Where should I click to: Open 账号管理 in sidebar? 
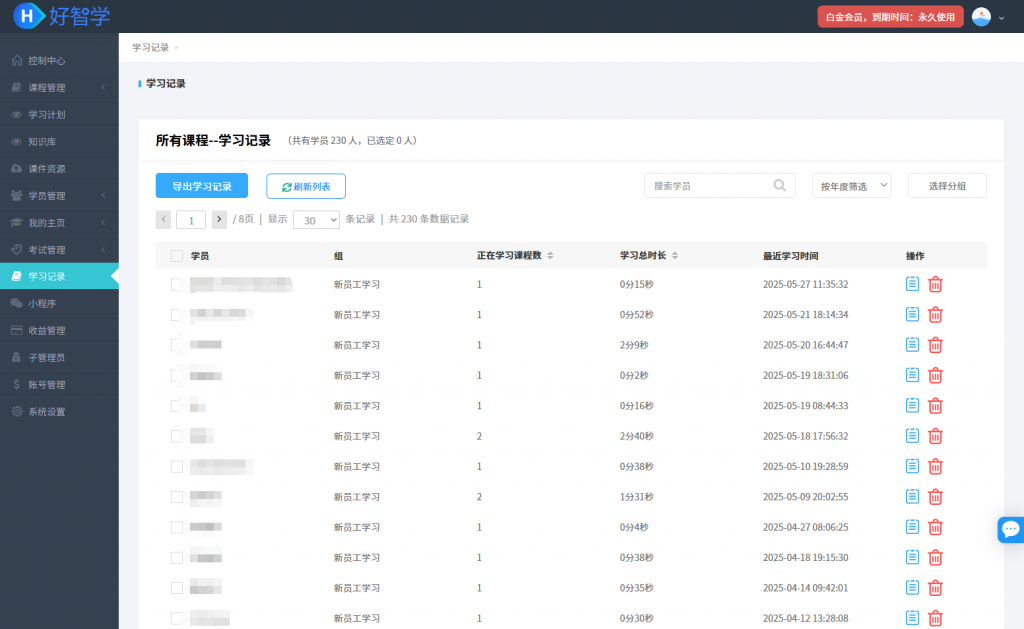coord(59,385)
